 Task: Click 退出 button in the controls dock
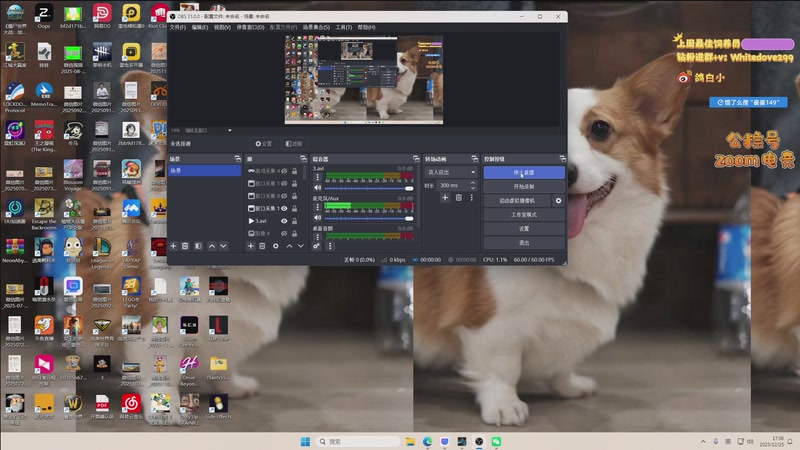click(x=524, y=243)
